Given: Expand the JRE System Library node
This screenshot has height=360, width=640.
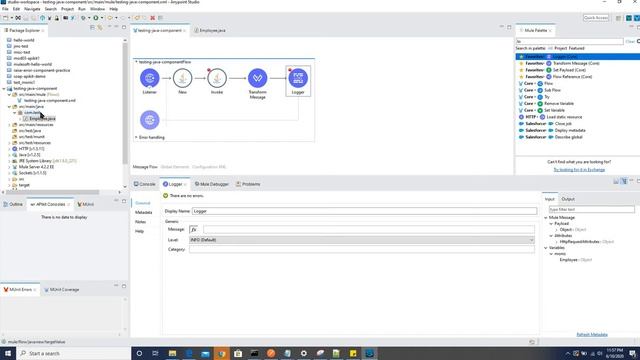Looking at the screenshot, I should tap(9, 161).
